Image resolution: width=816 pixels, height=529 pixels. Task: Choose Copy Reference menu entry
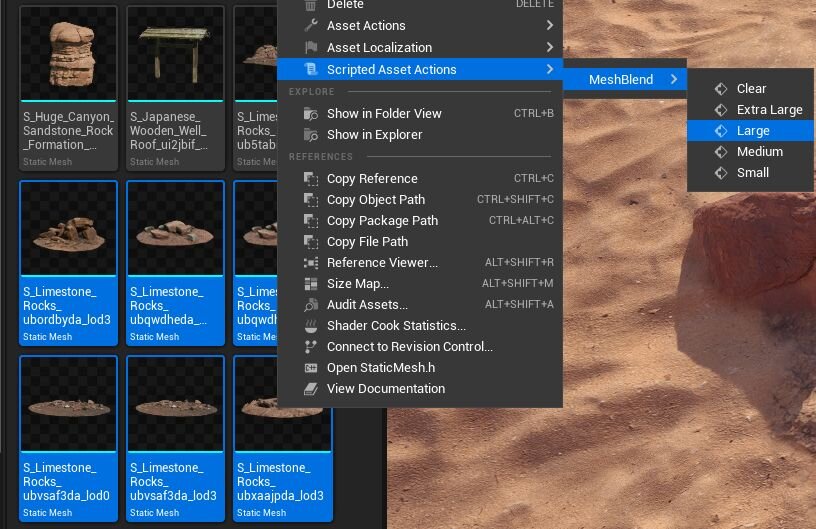click(419, 178)
